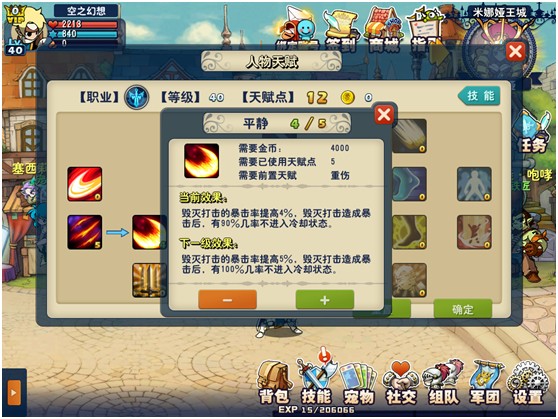Click the green plus talent point button
558x419 pixels.
[325, 300]
